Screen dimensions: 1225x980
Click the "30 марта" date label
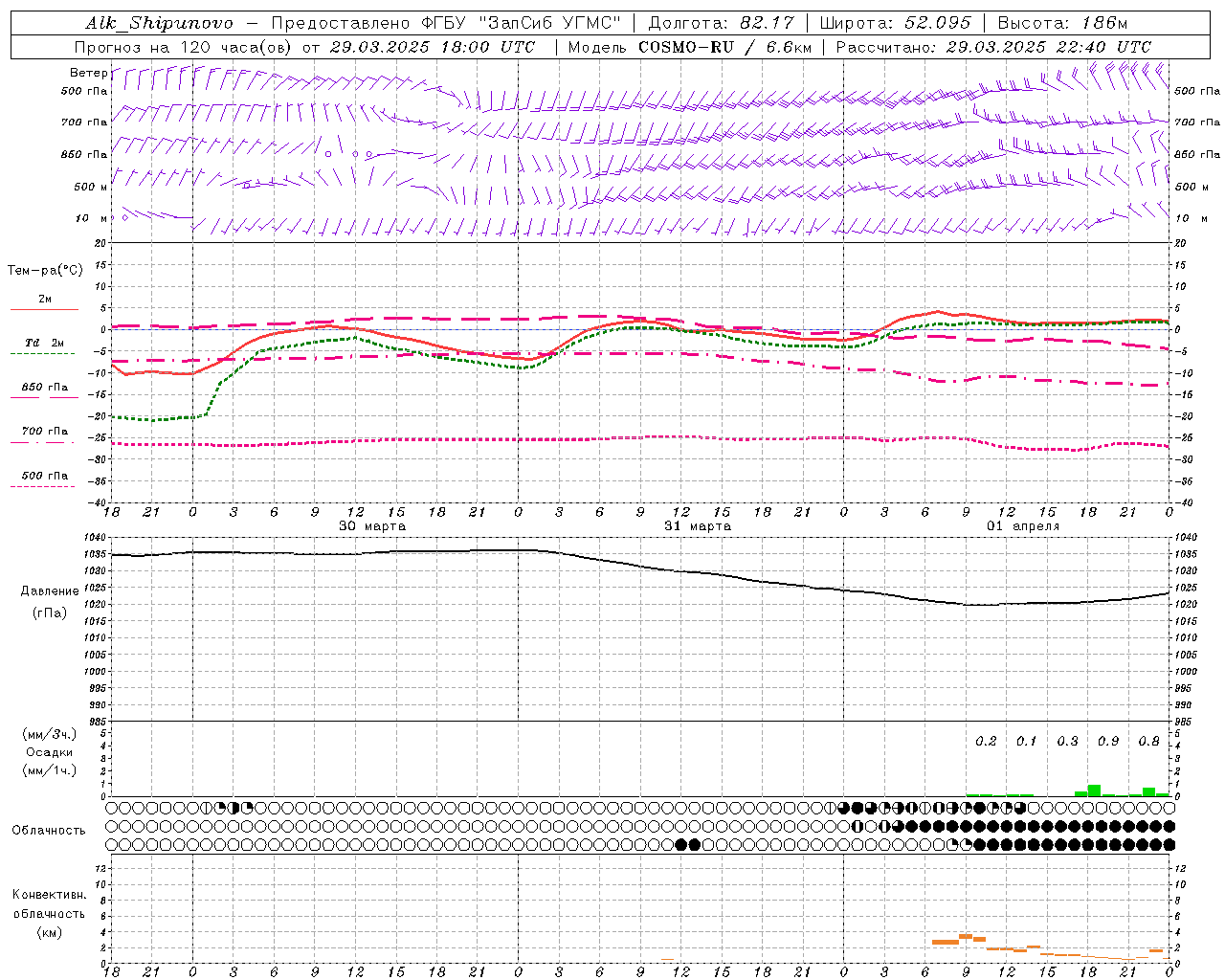(x=372, y=526)
